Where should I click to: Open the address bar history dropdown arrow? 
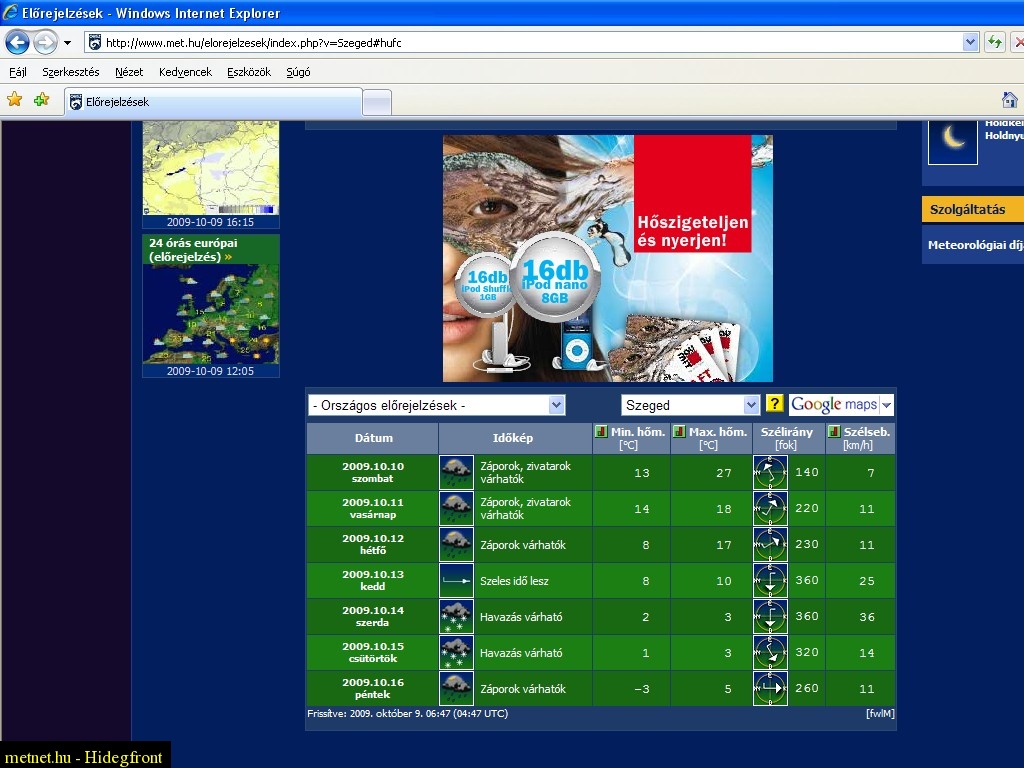[970, 42]
